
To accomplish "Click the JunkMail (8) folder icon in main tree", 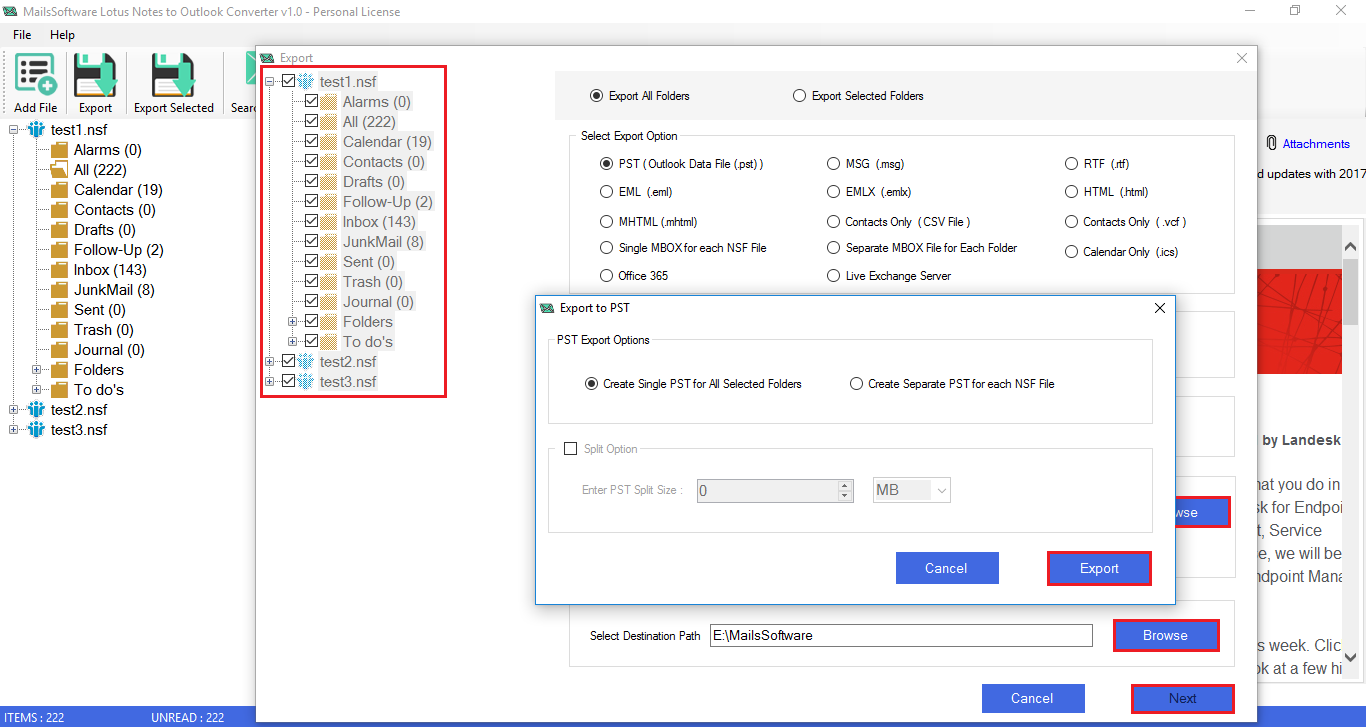I will [59, 290].
